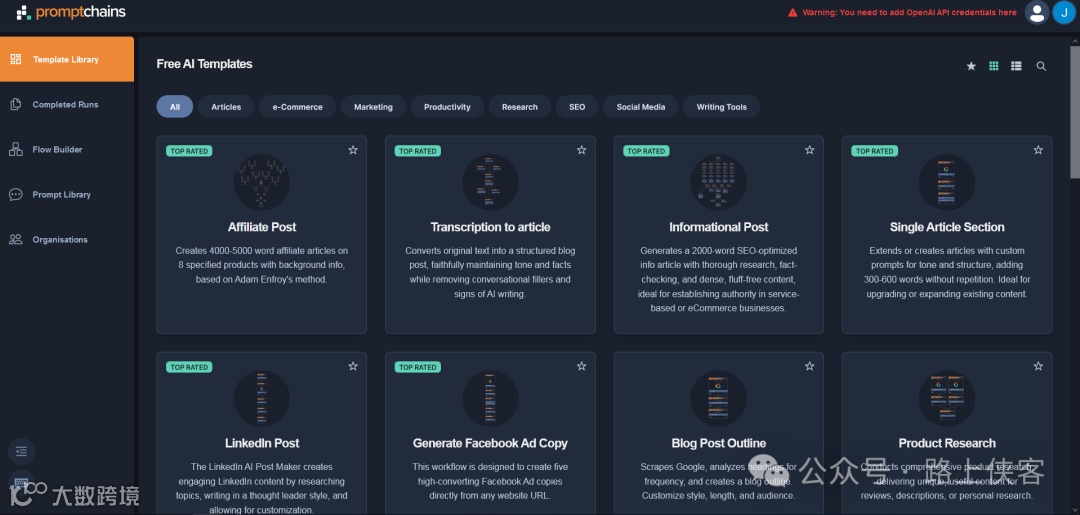Open the template search magnifier
1080x515 pixels.
coord(1041,66)
